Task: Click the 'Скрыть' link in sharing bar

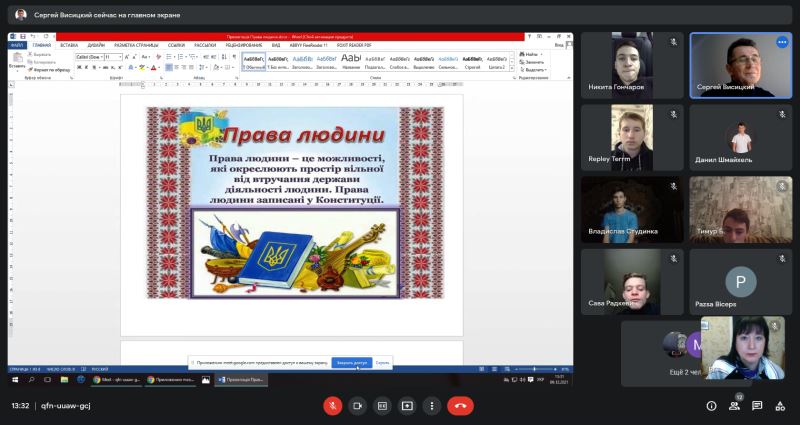Action: [383, 363]
